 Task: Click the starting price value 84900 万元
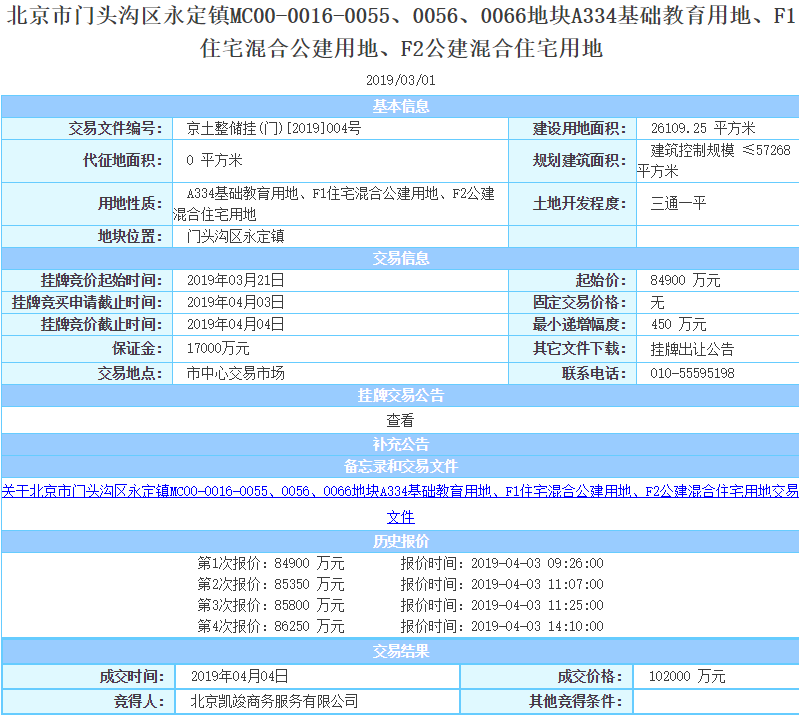685,281
